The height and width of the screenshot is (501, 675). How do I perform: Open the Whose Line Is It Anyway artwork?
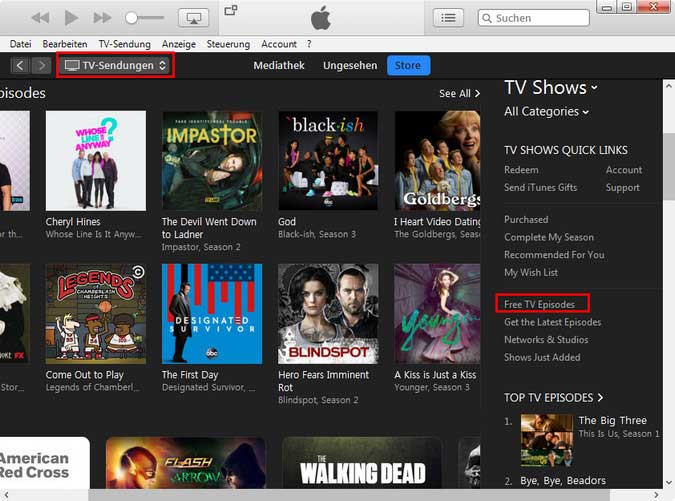pyautogui.click(x=96, y=161)
